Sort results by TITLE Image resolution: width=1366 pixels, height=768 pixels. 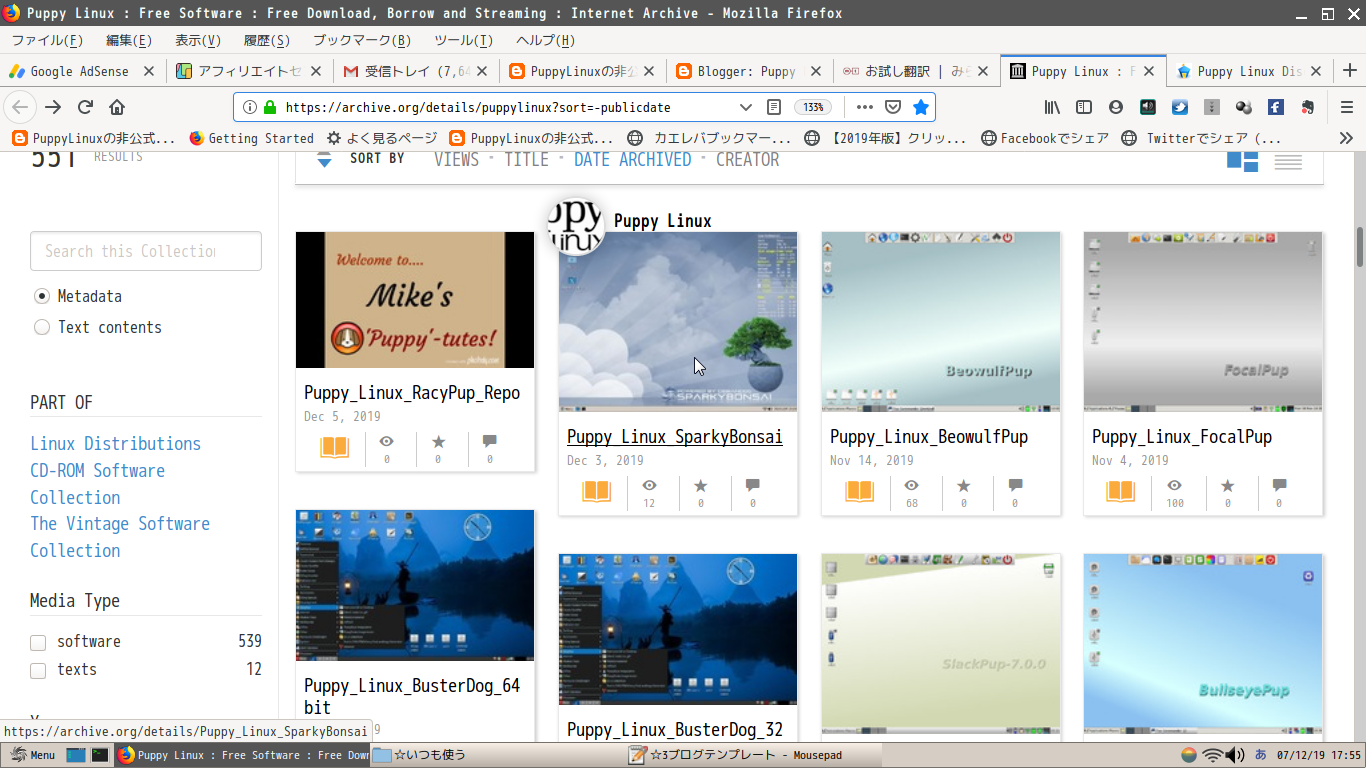click(x=526, y=159)
